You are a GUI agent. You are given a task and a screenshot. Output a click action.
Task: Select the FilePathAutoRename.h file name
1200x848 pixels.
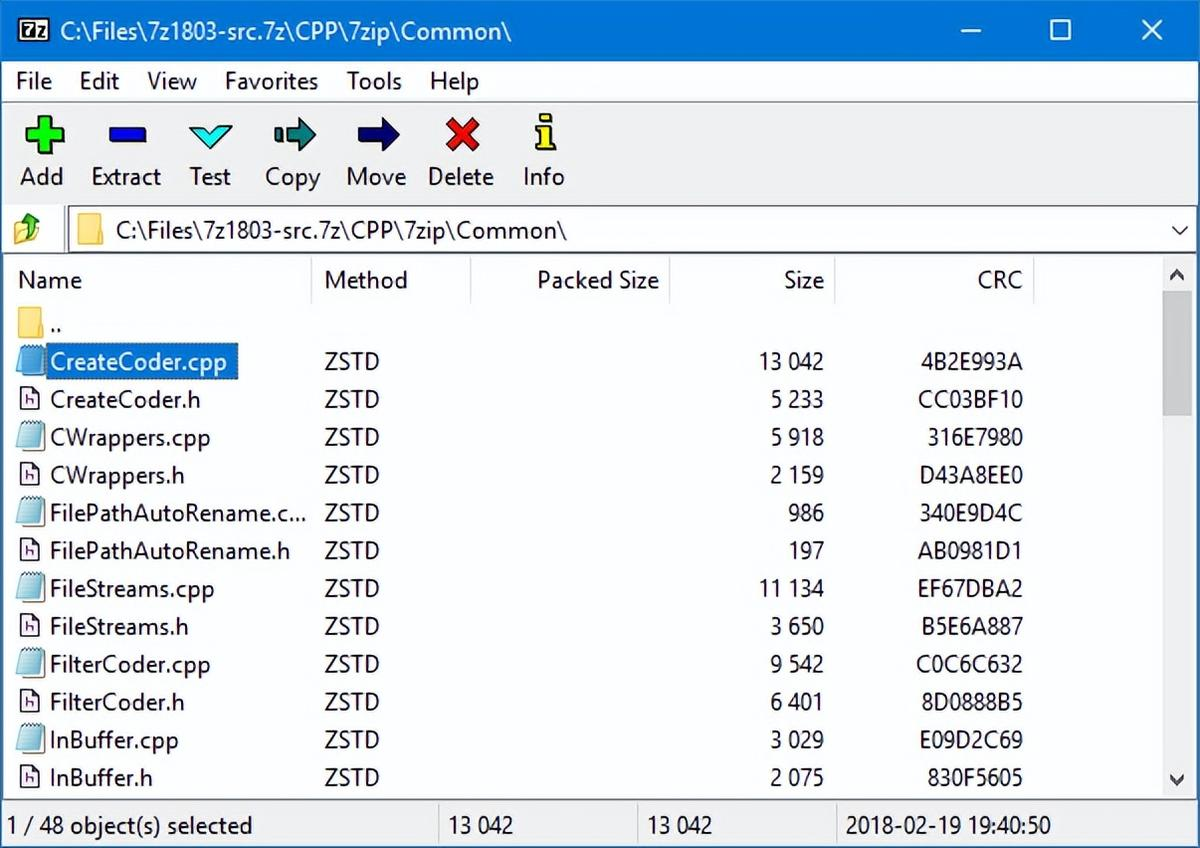[x=170, y=551]
